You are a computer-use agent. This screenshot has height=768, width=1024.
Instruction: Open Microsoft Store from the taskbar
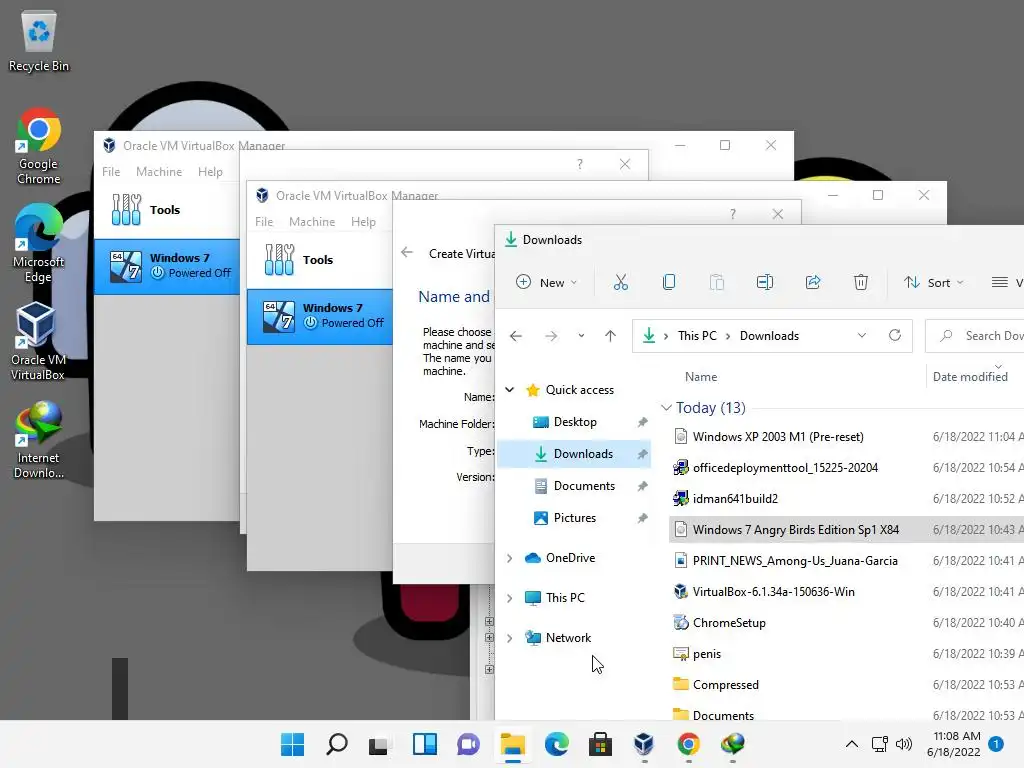click(x=600, y=744)
